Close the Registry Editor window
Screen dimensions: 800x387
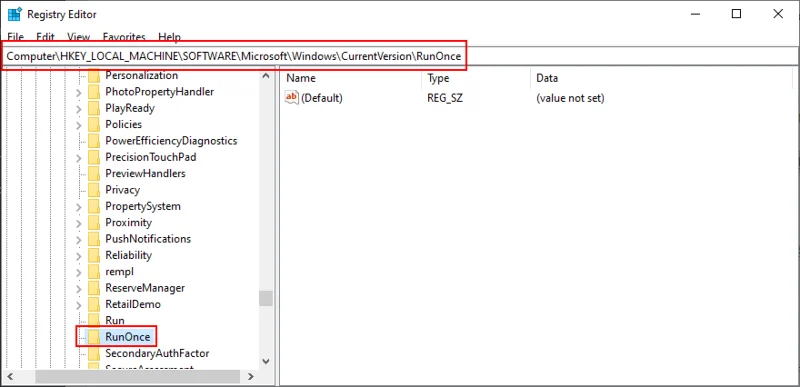778,14
